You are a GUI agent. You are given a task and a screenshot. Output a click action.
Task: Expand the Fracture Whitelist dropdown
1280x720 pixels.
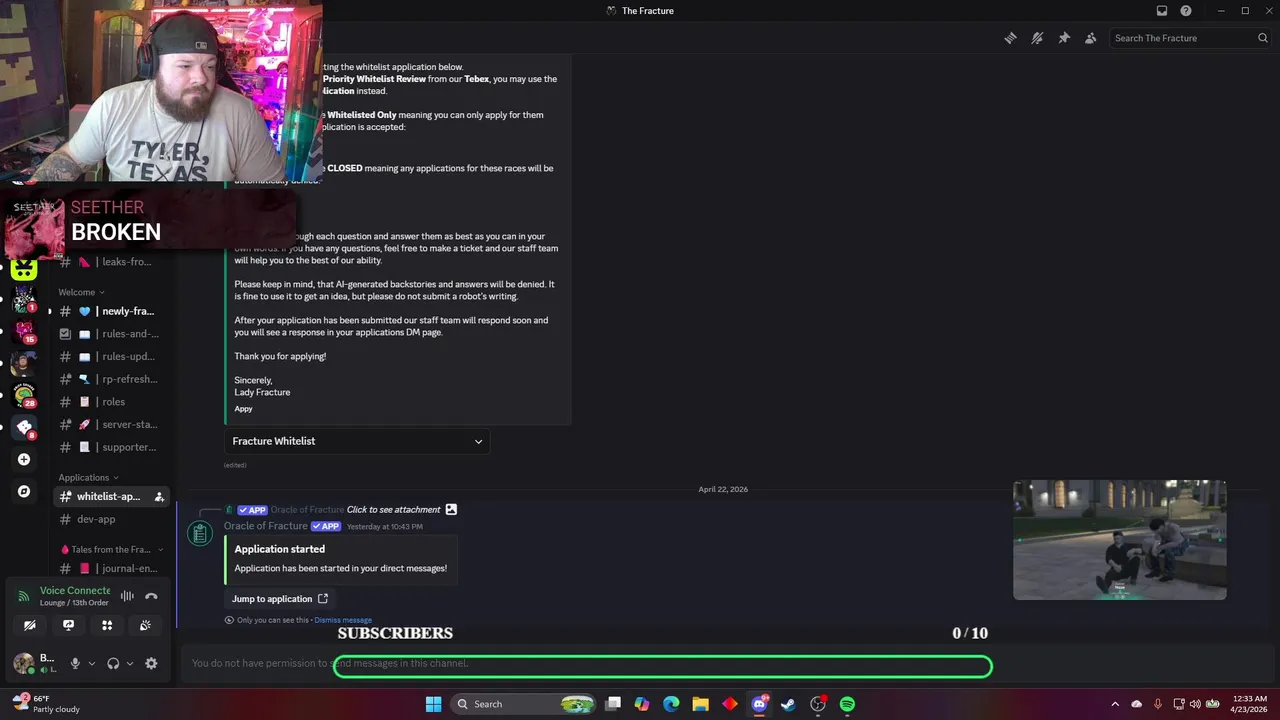coord(357,441)
